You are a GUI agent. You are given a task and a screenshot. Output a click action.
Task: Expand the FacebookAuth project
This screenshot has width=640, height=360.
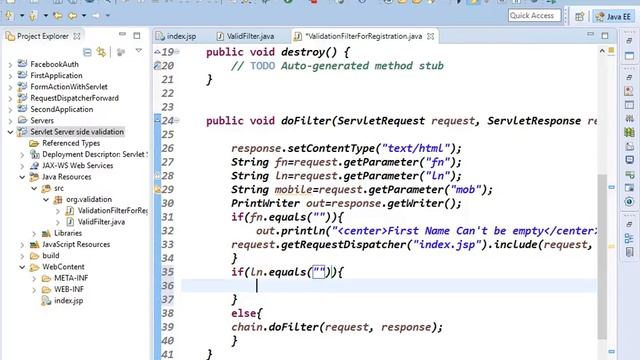click(10, 64)
